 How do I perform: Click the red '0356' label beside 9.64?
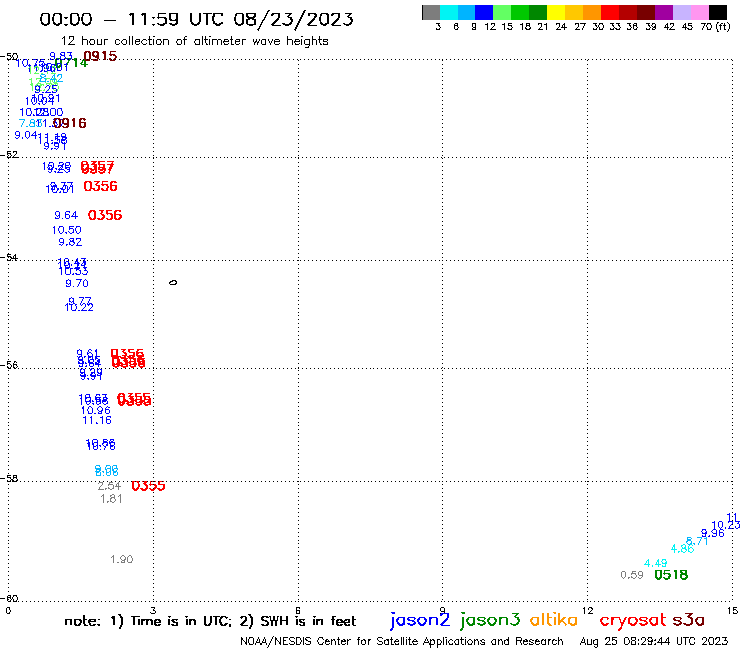pyautogui.click(x=105, y=215)
